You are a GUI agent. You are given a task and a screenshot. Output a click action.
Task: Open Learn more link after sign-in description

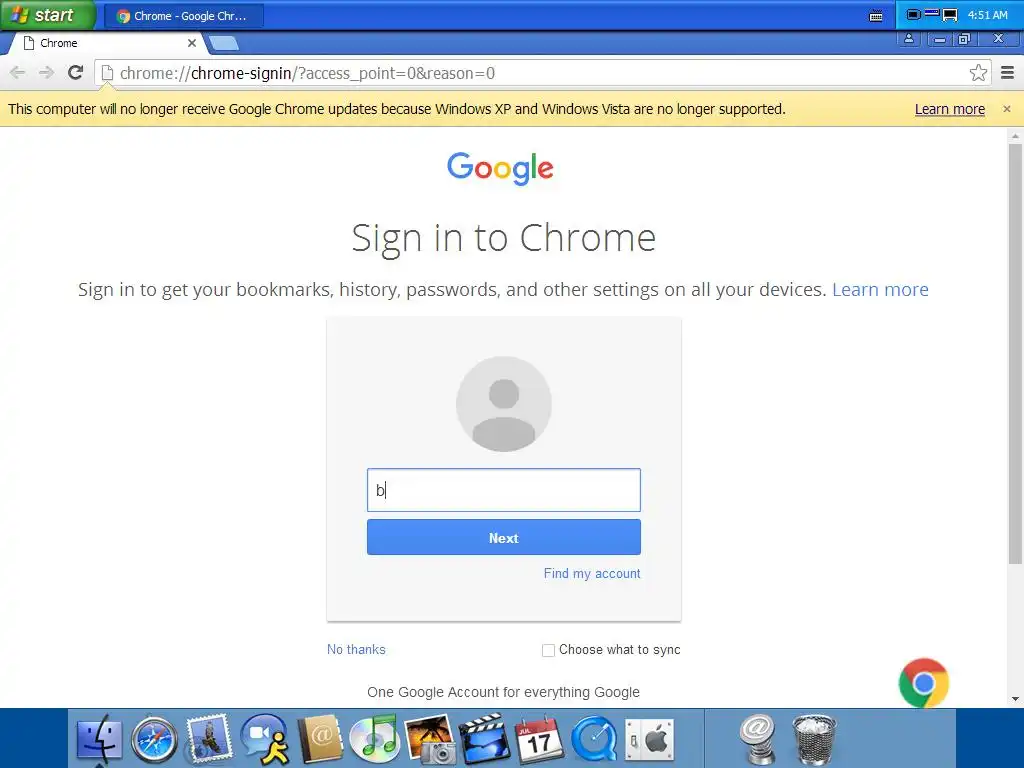[x=880, y=289]
